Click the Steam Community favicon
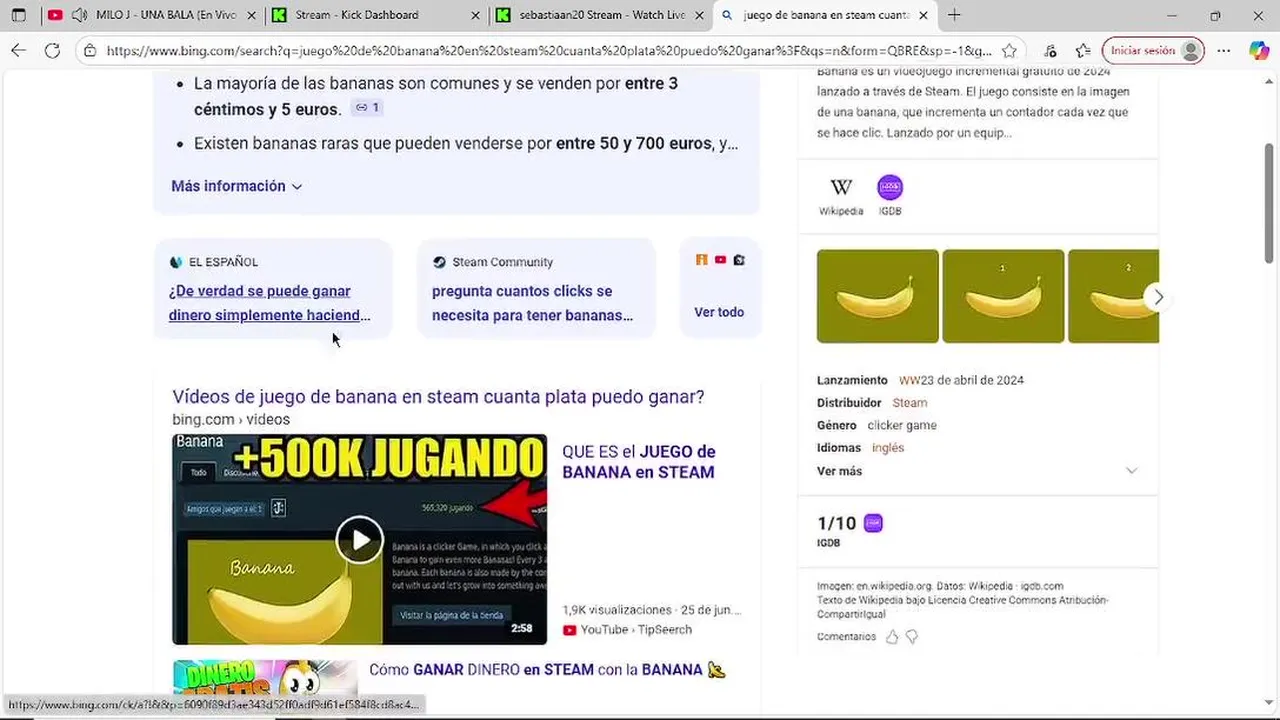 pyautogui.click(x=439, y=262)
